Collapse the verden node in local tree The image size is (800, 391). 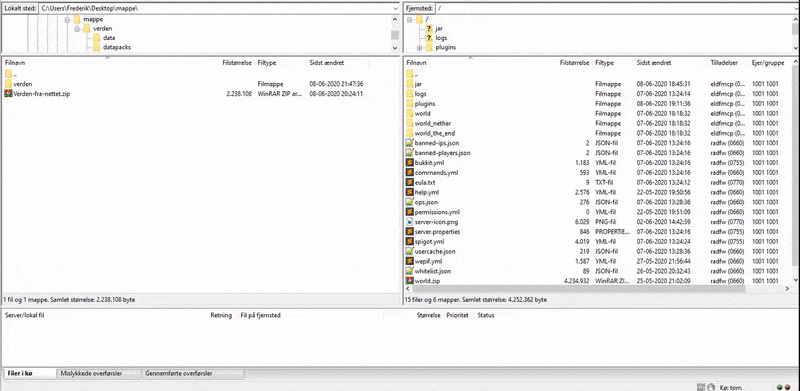(x=77, y=29)
